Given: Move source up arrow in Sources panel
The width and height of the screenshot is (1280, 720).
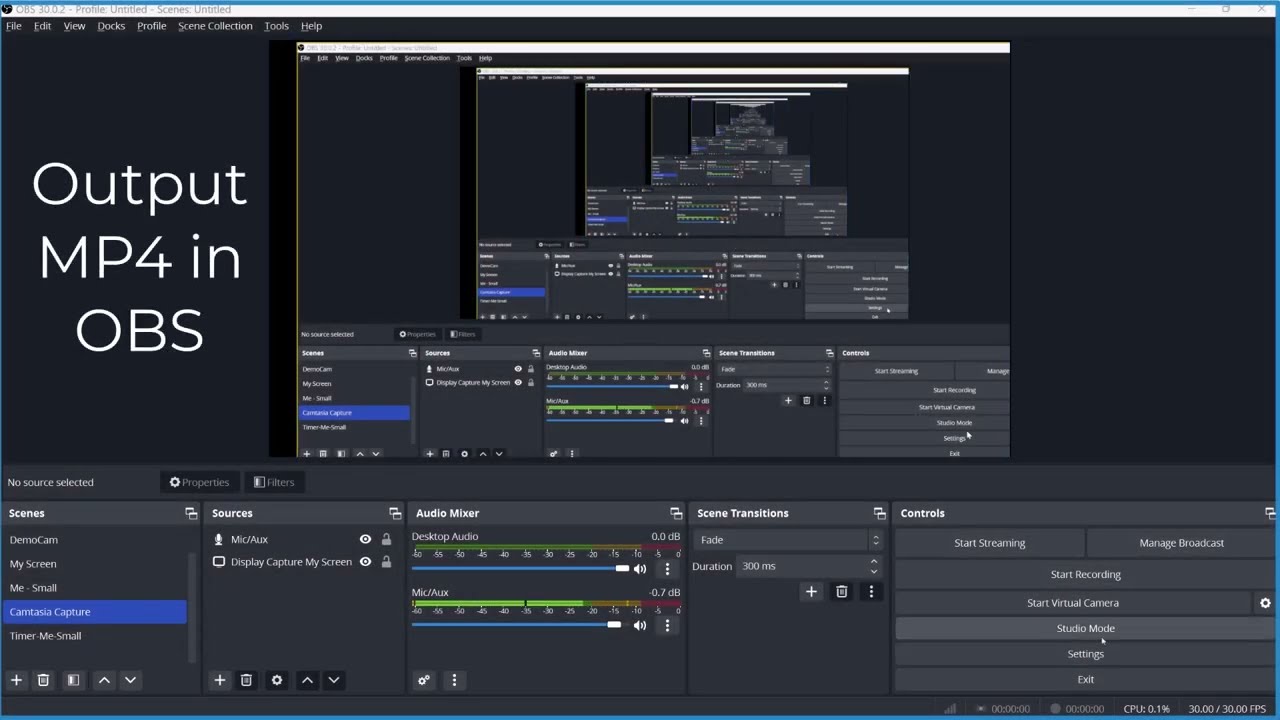Looking at the screenshot, I should (x=307, y=680).
